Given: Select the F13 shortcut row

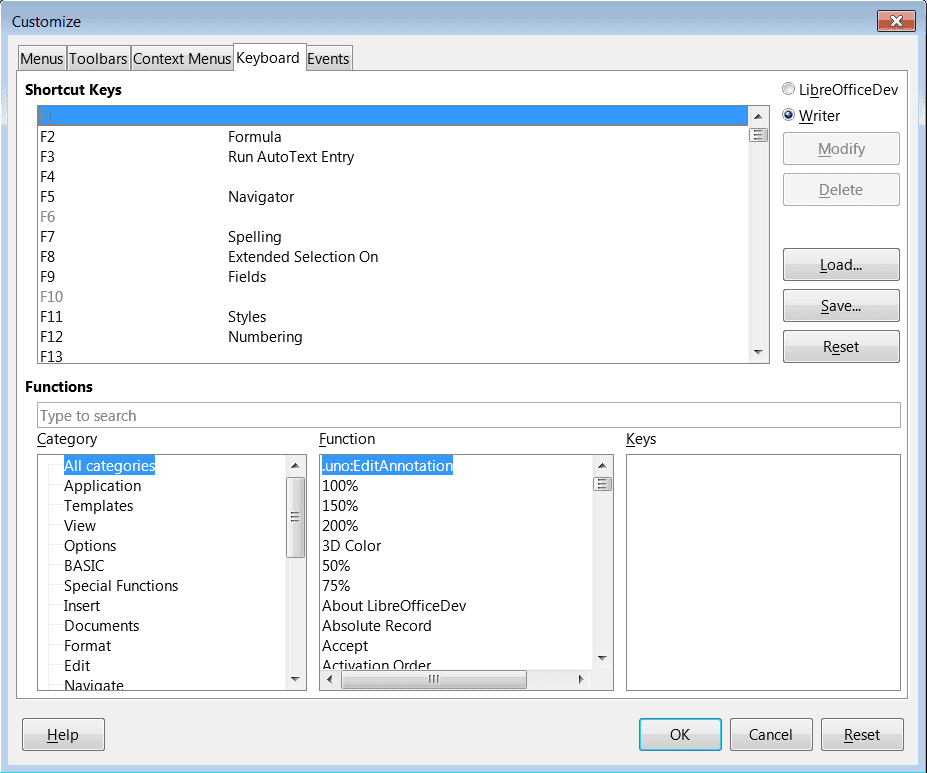Looking at the screenshot, I should coord(393,356).
